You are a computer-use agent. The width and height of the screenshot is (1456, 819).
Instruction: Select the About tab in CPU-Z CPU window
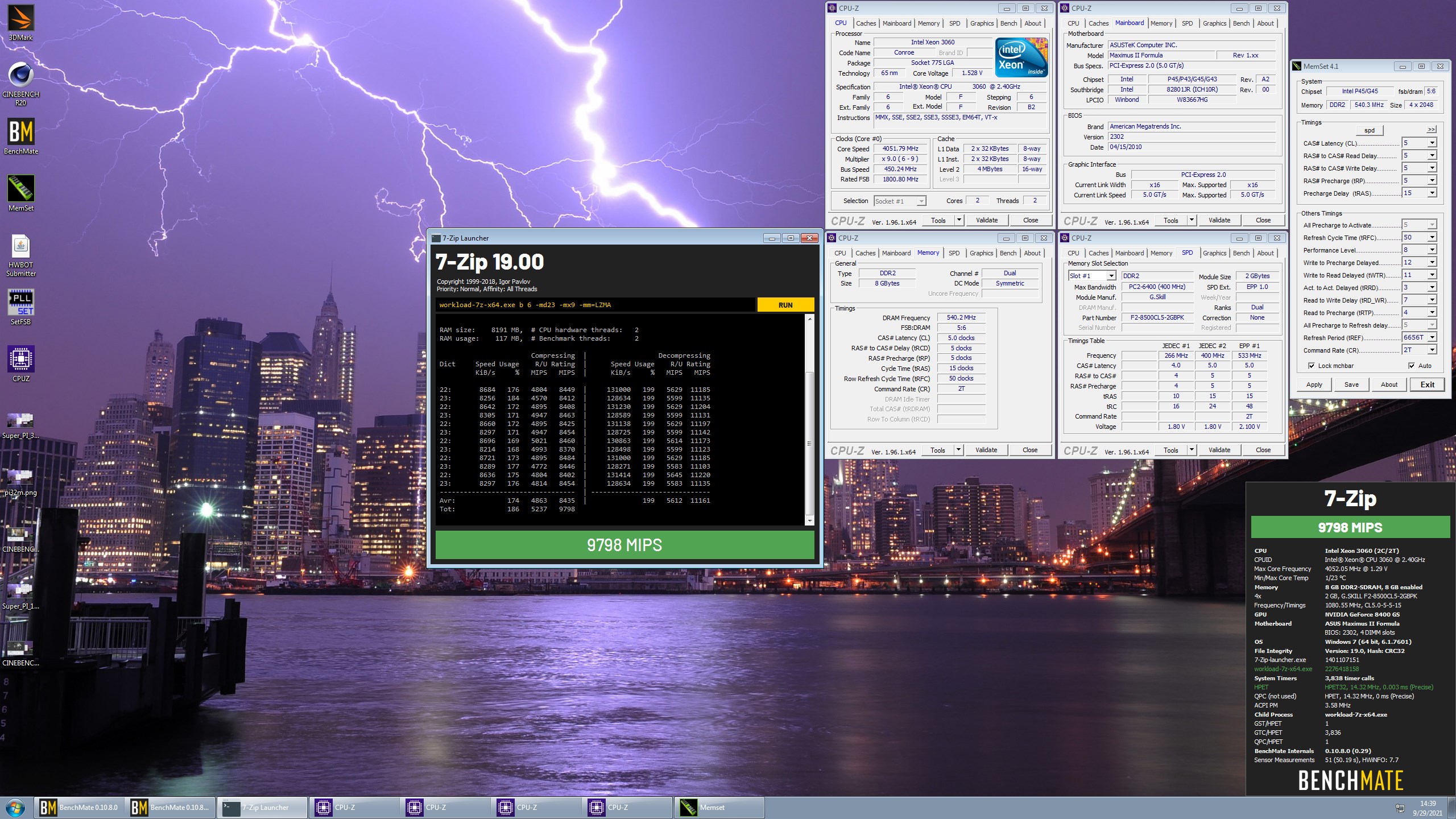1033,23
